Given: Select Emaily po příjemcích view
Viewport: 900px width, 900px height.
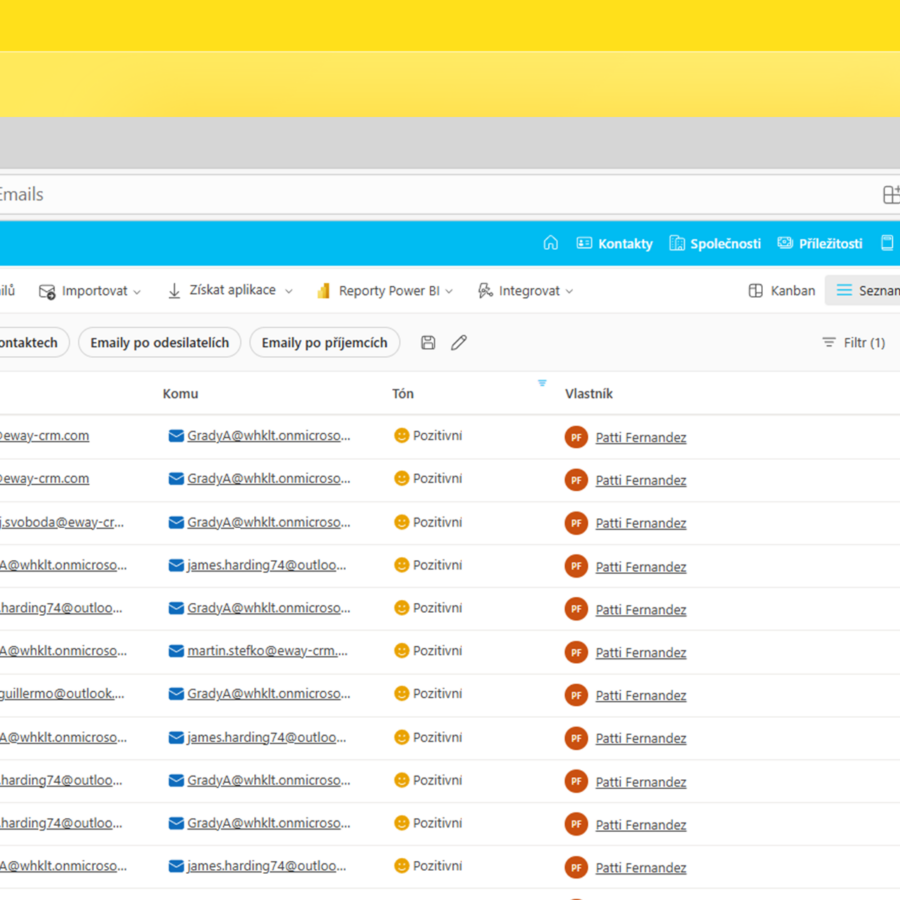Looking at the screenshot, I should [x=324, y=343].
